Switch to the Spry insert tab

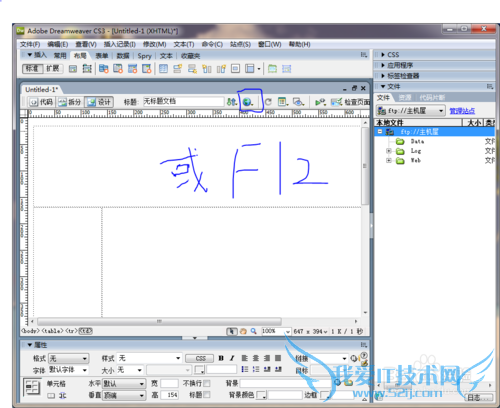point(144,56)
